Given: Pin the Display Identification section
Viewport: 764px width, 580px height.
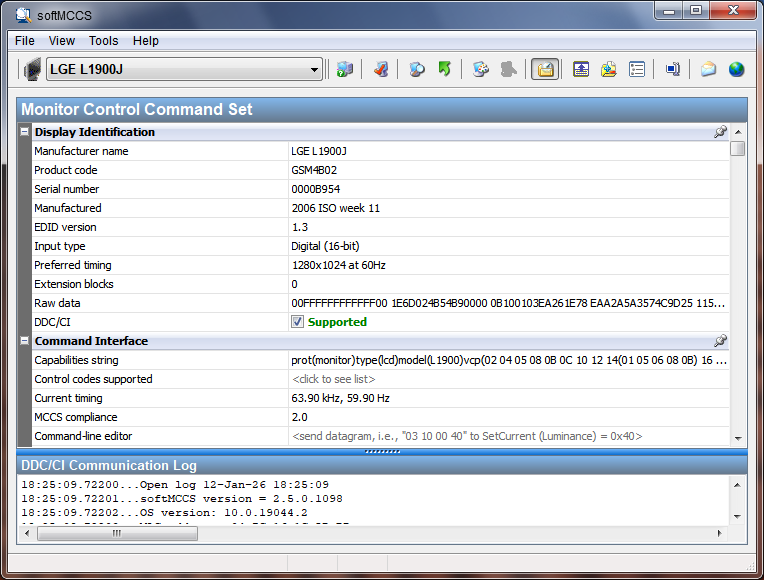Looking at the screenshot, I should tap(720, 132).
